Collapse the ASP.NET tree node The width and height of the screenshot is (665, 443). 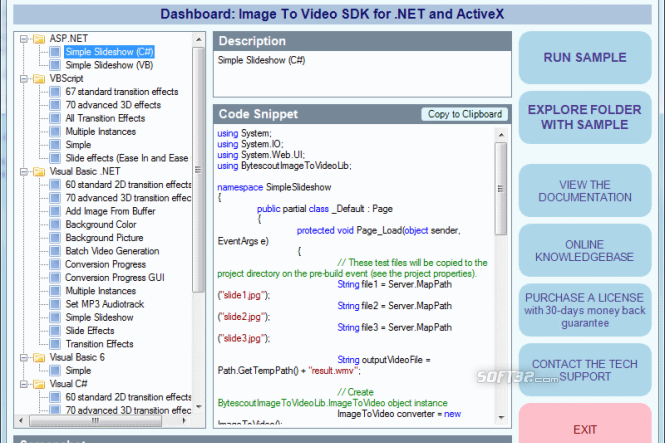pos(24,39)
